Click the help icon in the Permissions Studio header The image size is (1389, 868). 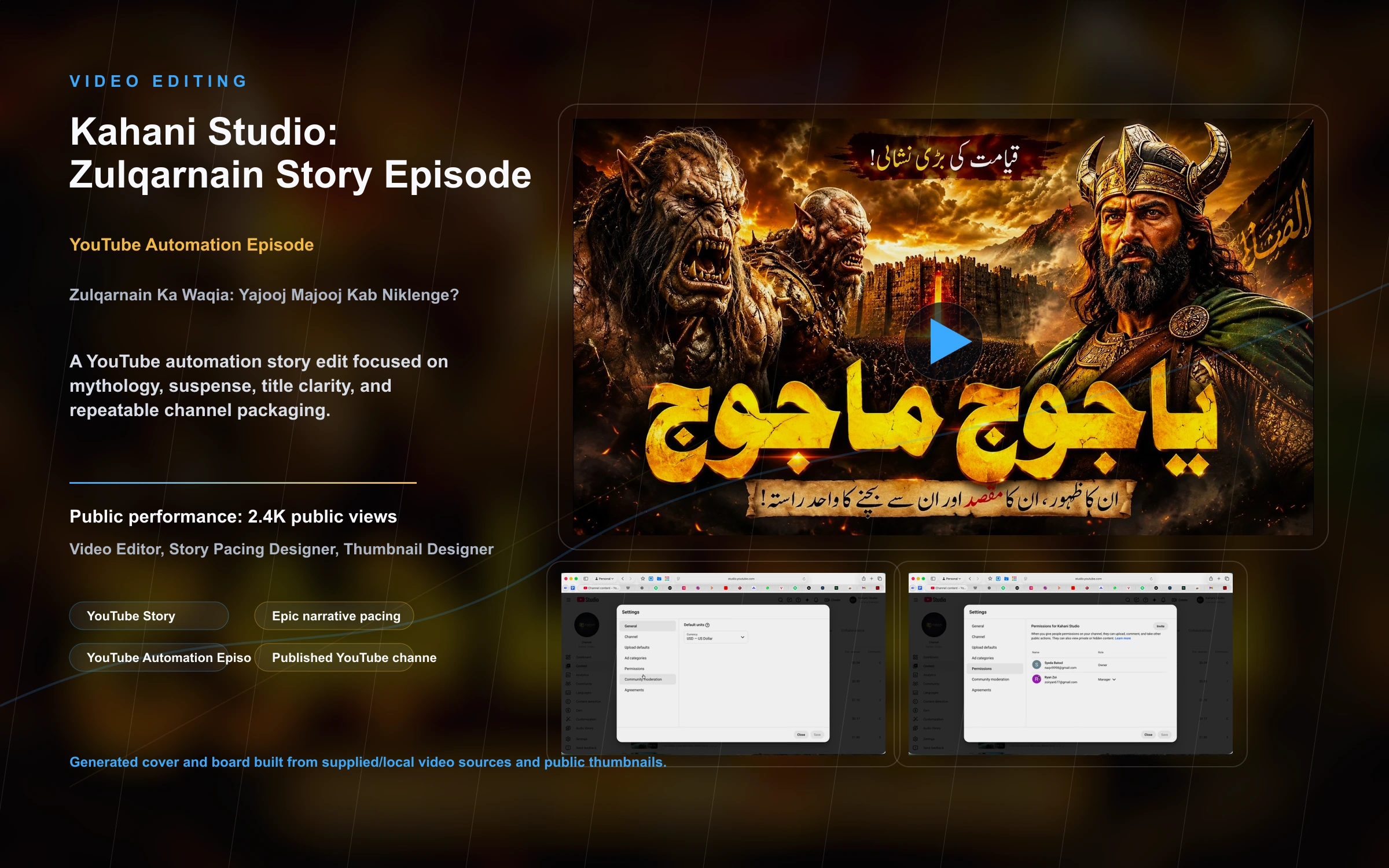(1145, 600)
